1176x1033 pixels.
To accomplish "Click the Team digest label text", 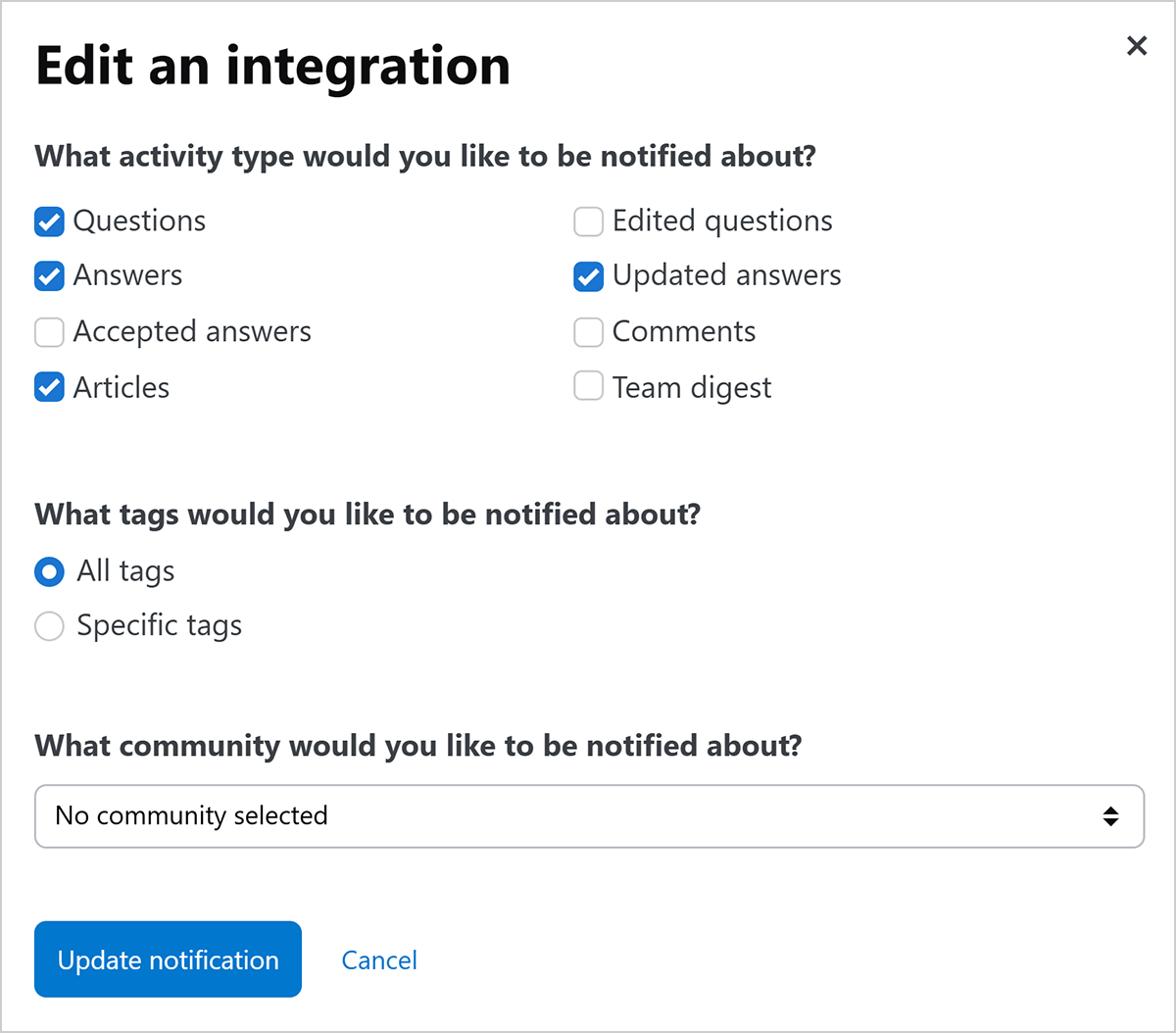I will (x=692, y=388).
